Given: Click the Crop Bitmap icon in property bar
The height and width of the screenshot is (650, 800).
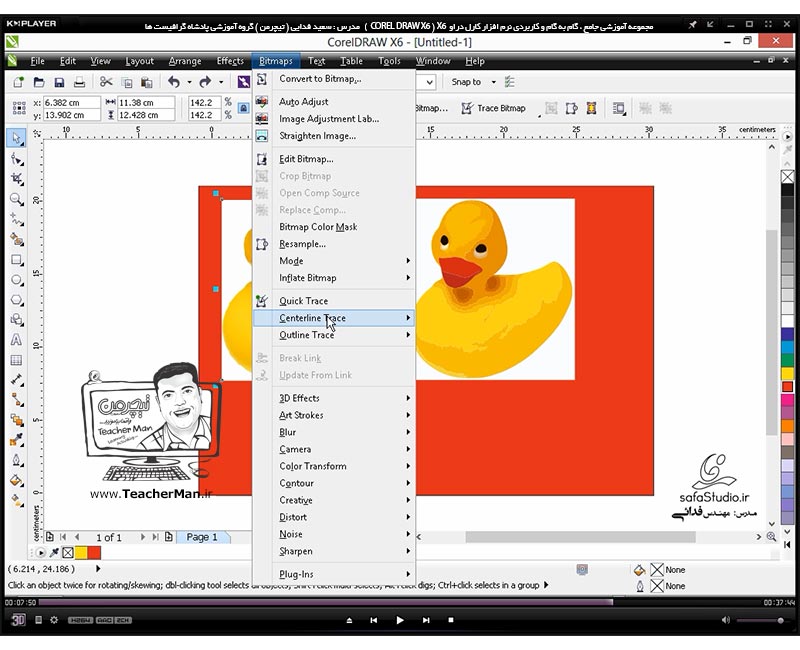Looking at the screenshot, I should click(551, 108).
